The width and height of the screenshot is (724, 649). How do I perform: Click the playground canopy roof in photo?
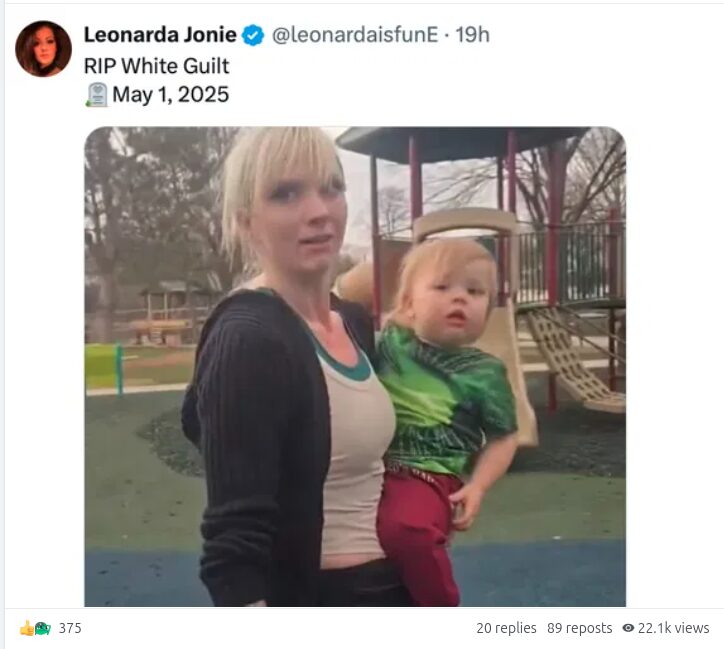click(462, 143)
